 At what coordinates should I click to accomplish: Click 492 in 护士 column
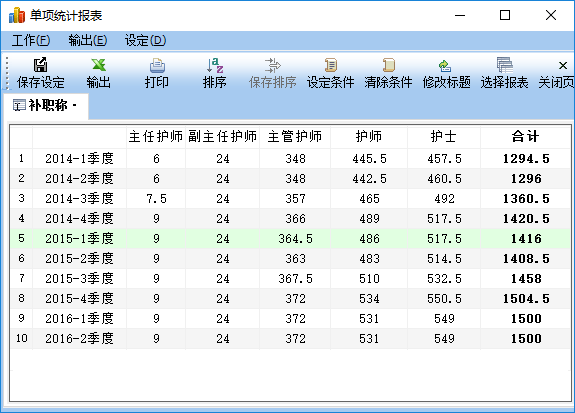(x=444, y=199)
